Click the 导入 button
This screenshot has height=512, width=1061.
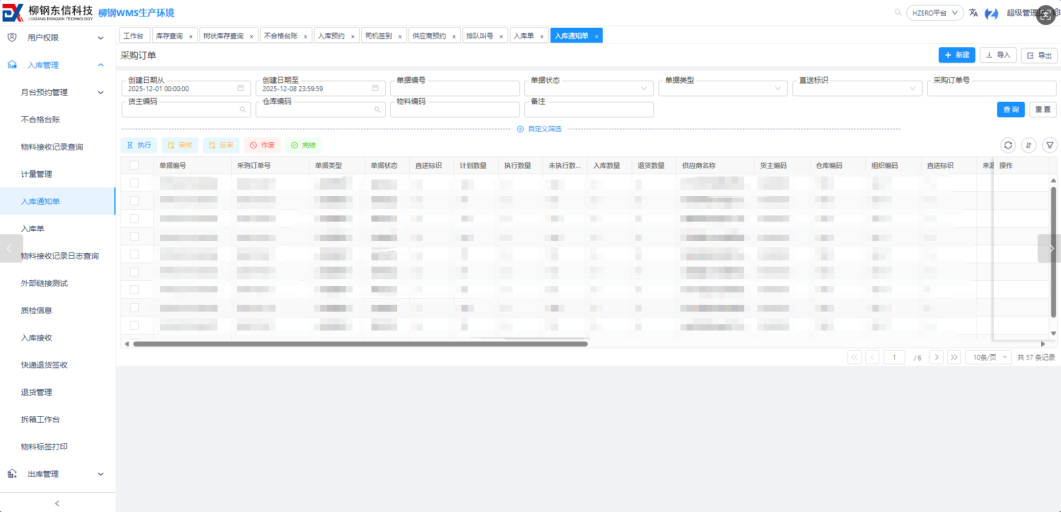[x=998, y=55]
